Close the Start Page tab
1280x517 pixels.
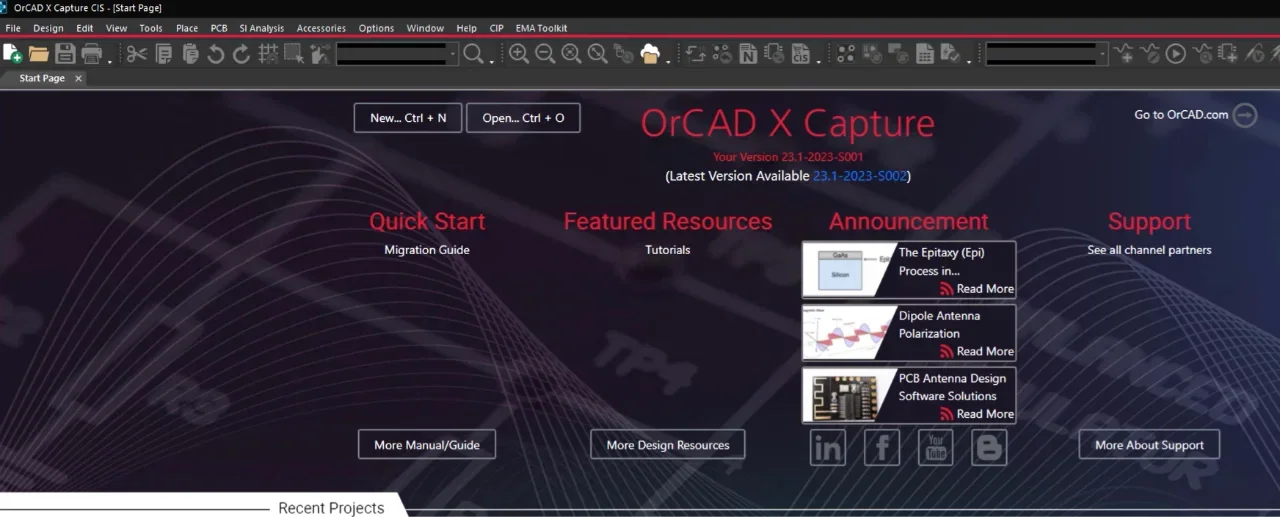point(79,78)
